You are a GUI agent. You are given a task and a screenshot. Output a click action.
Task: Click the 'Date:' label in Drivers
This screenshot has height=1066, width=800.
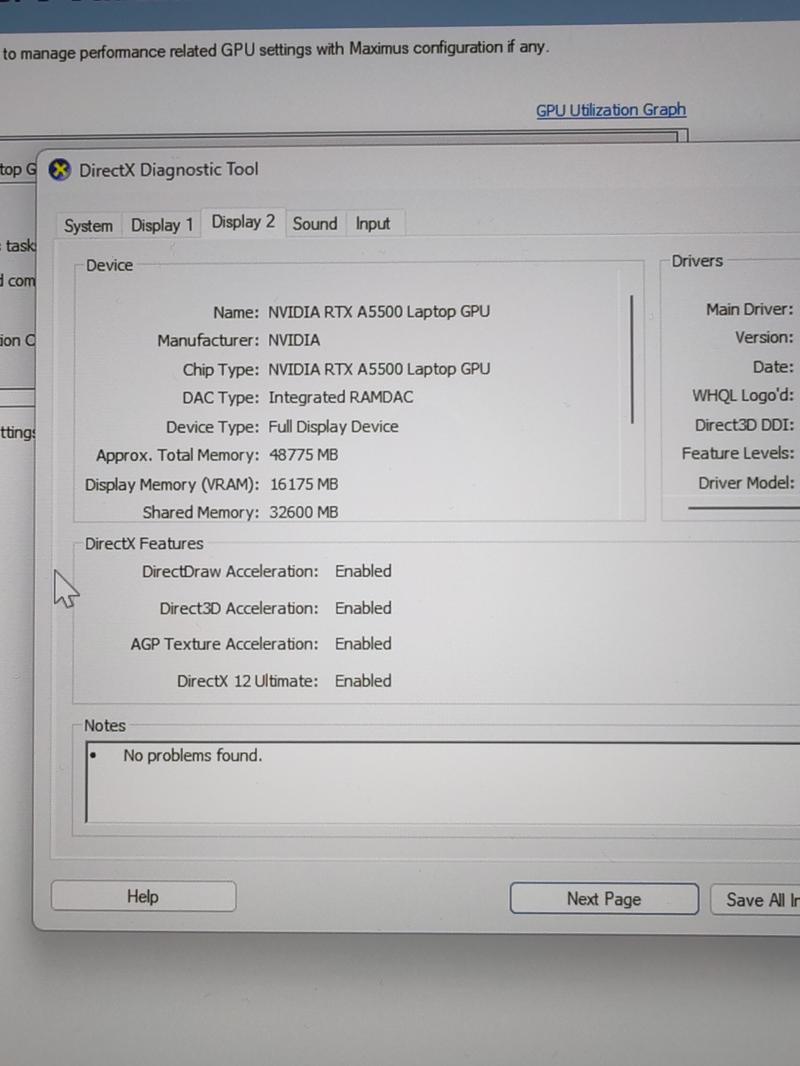pos(773,367)
